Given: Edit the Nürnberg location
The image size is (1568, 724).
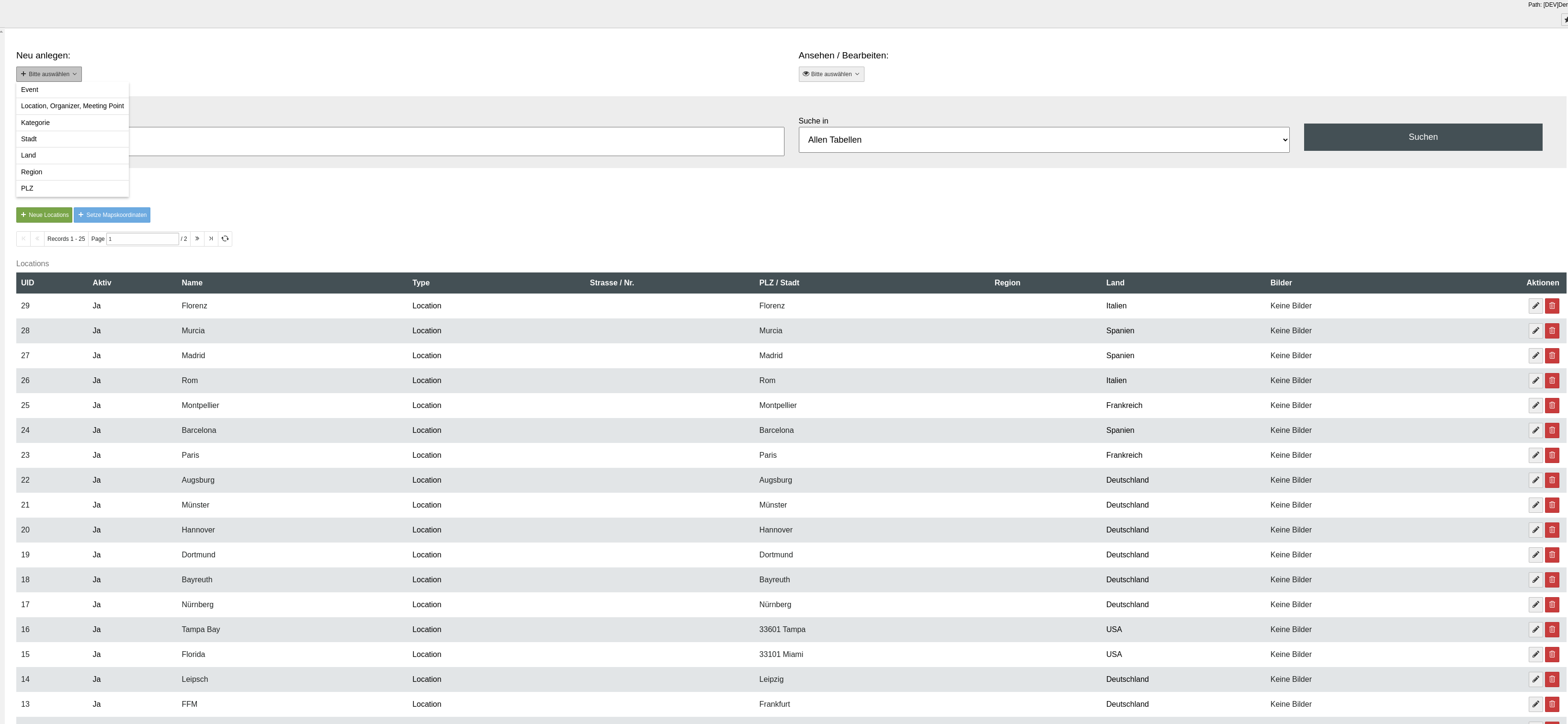Looking at the screenshot, I should coord(1536,605).
